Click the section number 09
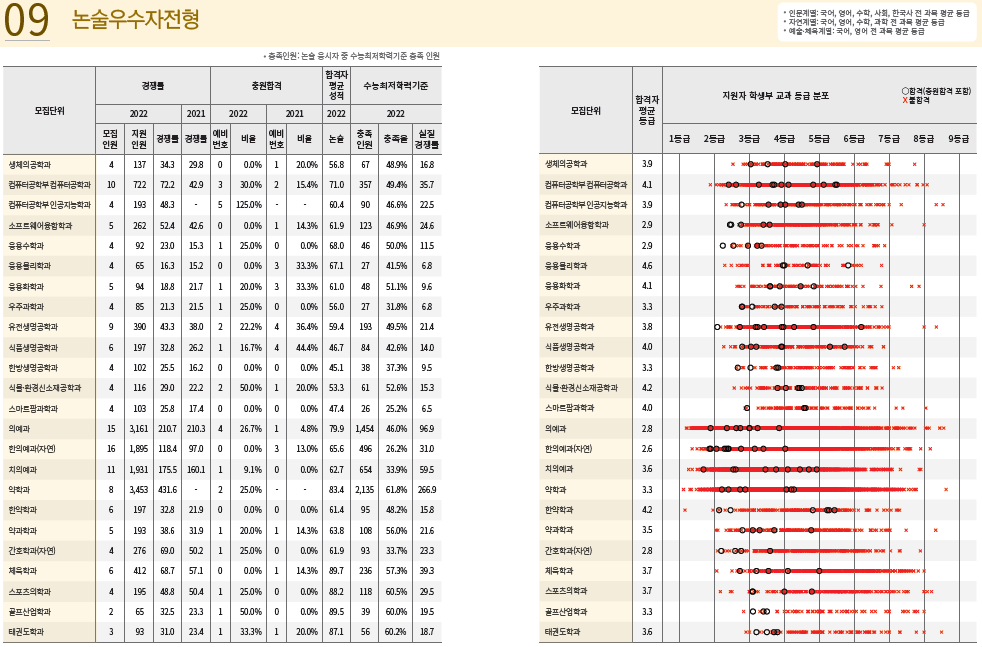 click(26, 20)
